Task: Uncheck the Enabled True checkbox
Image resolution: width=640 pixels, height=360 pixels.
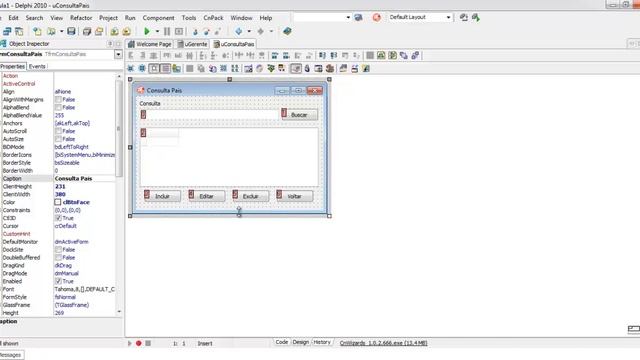Action: tap(58, 281)
